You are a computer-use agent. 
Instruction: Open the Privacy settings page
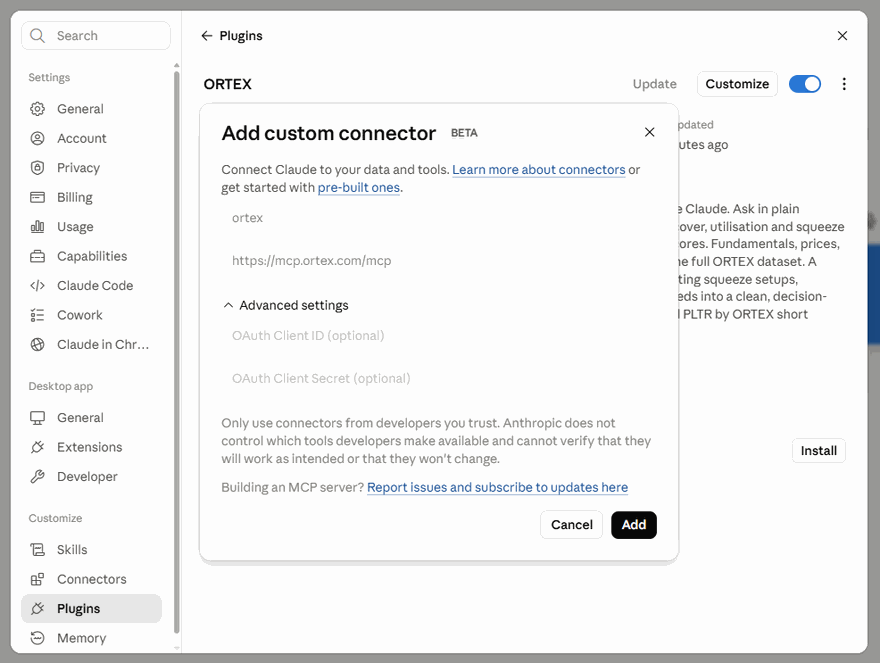pos(91,167)
